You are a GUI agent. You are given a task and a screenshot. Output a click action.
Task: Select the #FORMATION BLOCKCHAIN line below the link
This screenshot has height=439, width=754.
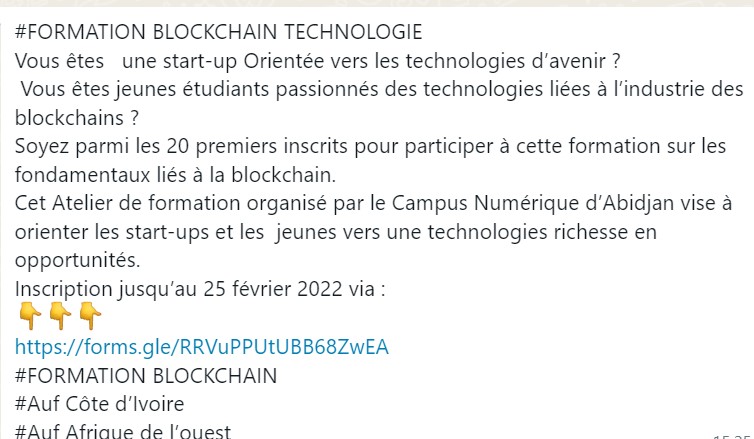(146, 376)
